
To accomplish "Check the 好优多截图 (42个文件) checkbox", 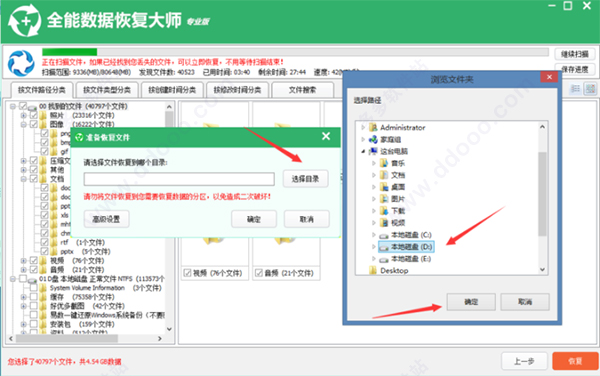I will 34,306.
